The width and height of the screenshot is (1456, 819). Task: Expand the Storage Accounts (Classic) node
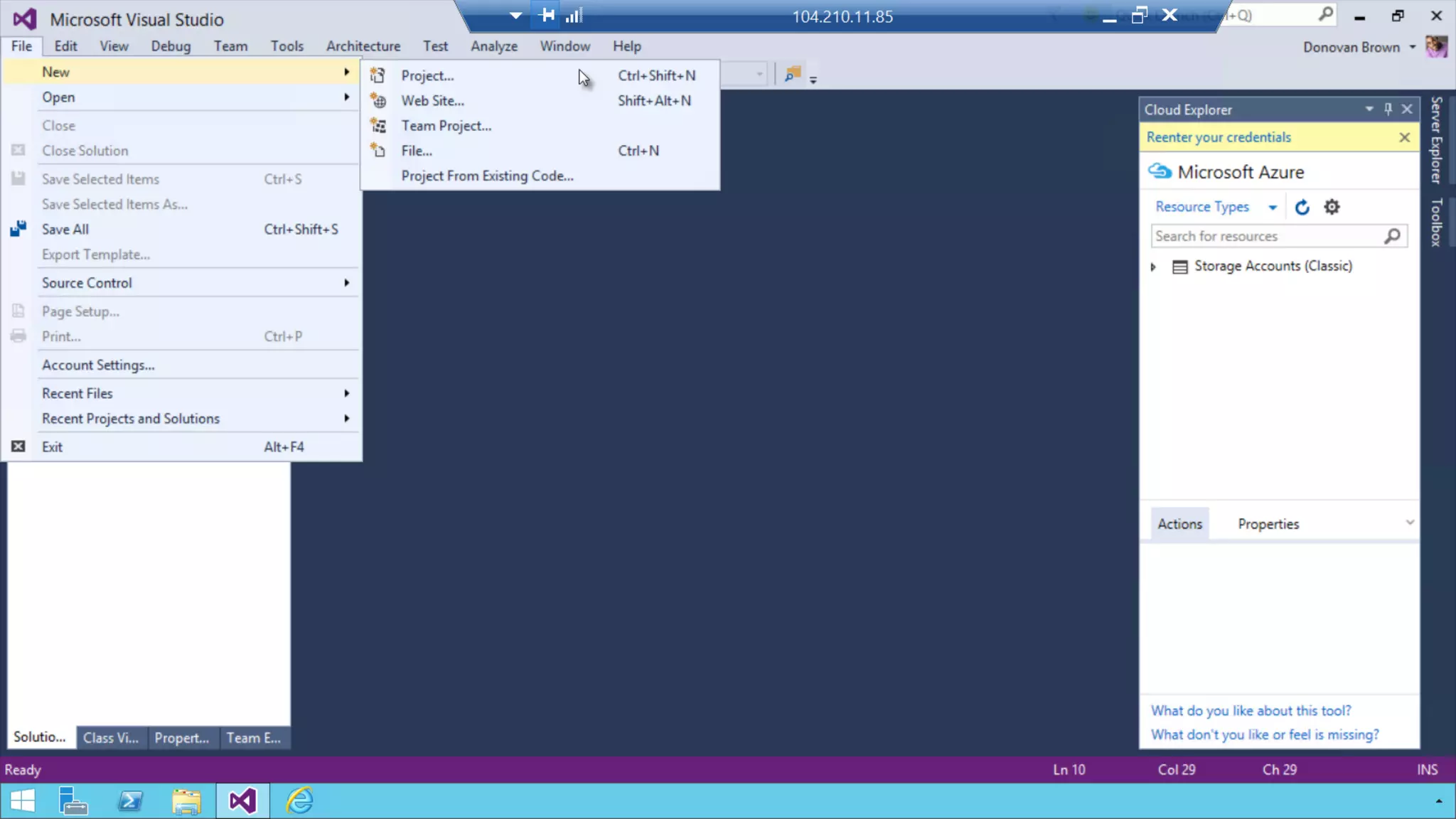click(x=1153, y=267)
